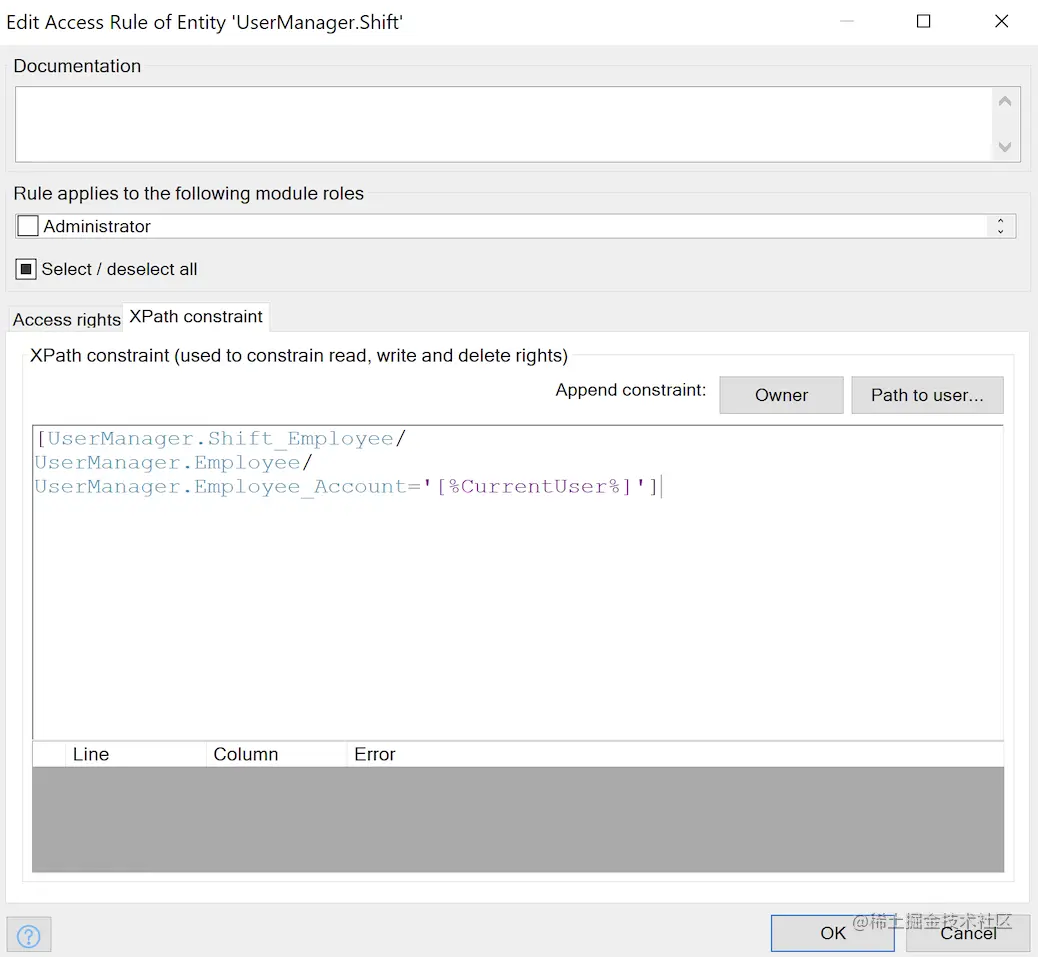Cancel editing the access rule
The height and width of the screenshot is (957, 1038).
(968, 933)
